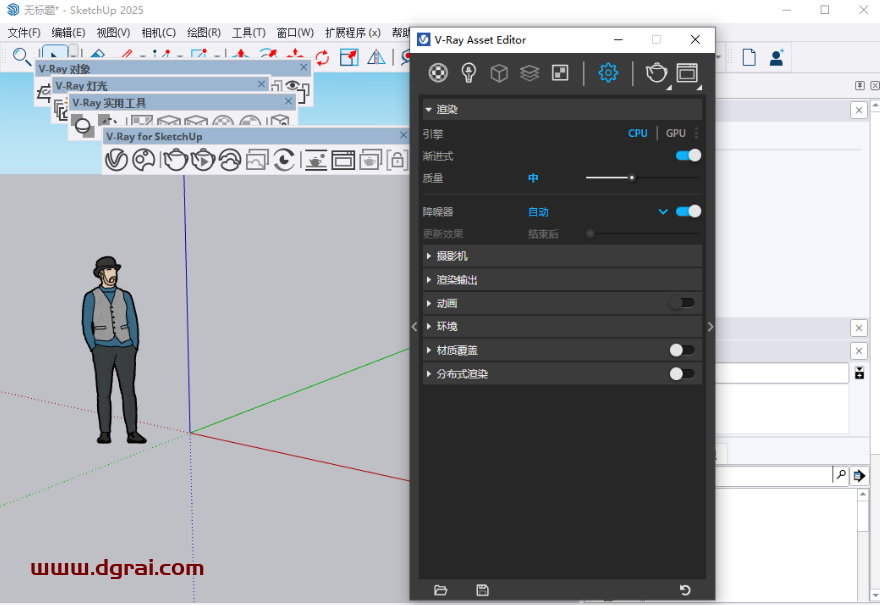Open the Materials tab in Asset Editor
Image resolution: width=880 pixels, height=605 pixels.
pyautogui.click(x=438, y=73)
